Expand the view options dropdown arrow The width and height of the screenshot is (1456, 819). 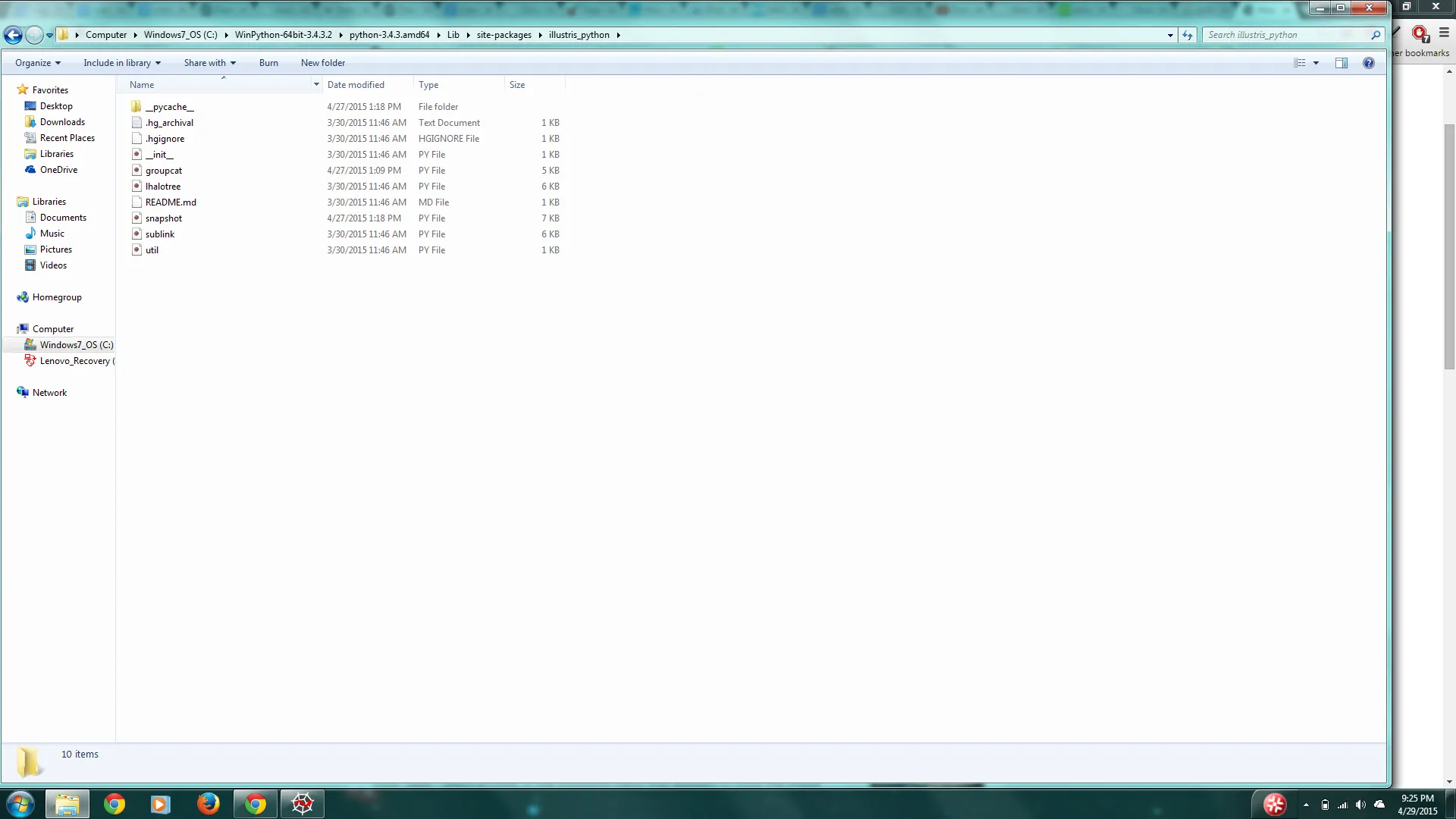(x=1316, y=63)
